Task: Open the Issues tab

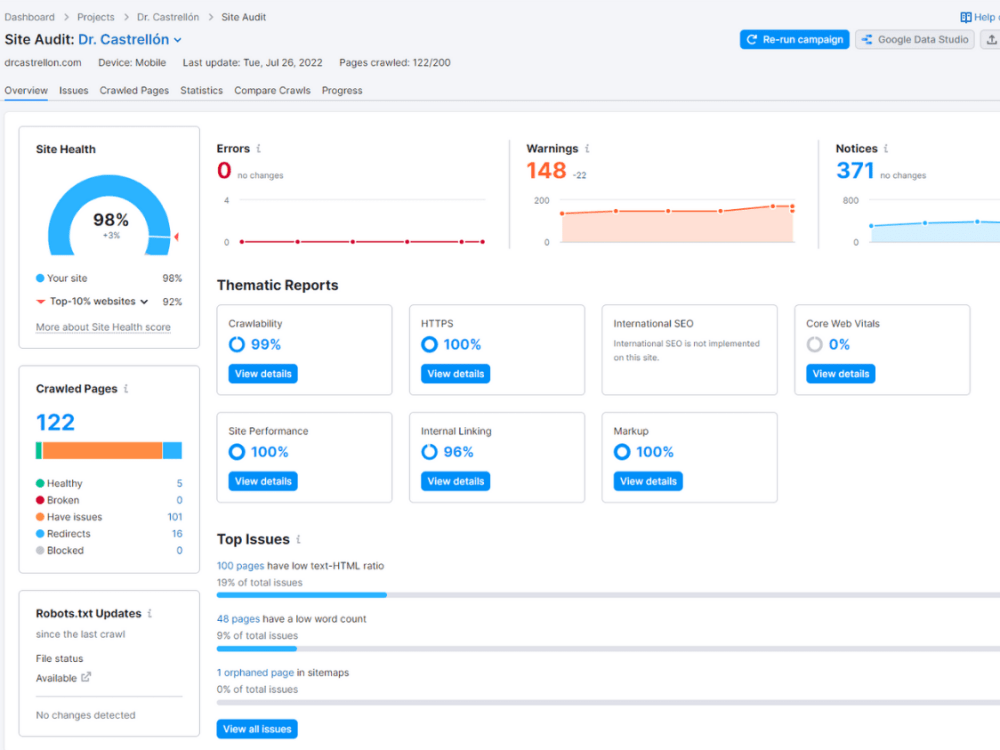Action: 73,91
